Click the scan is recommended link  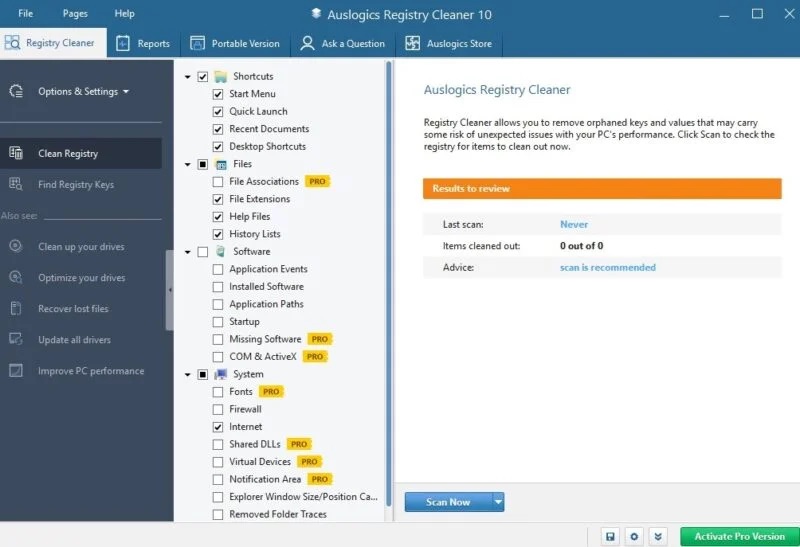[x=607, y=267]
